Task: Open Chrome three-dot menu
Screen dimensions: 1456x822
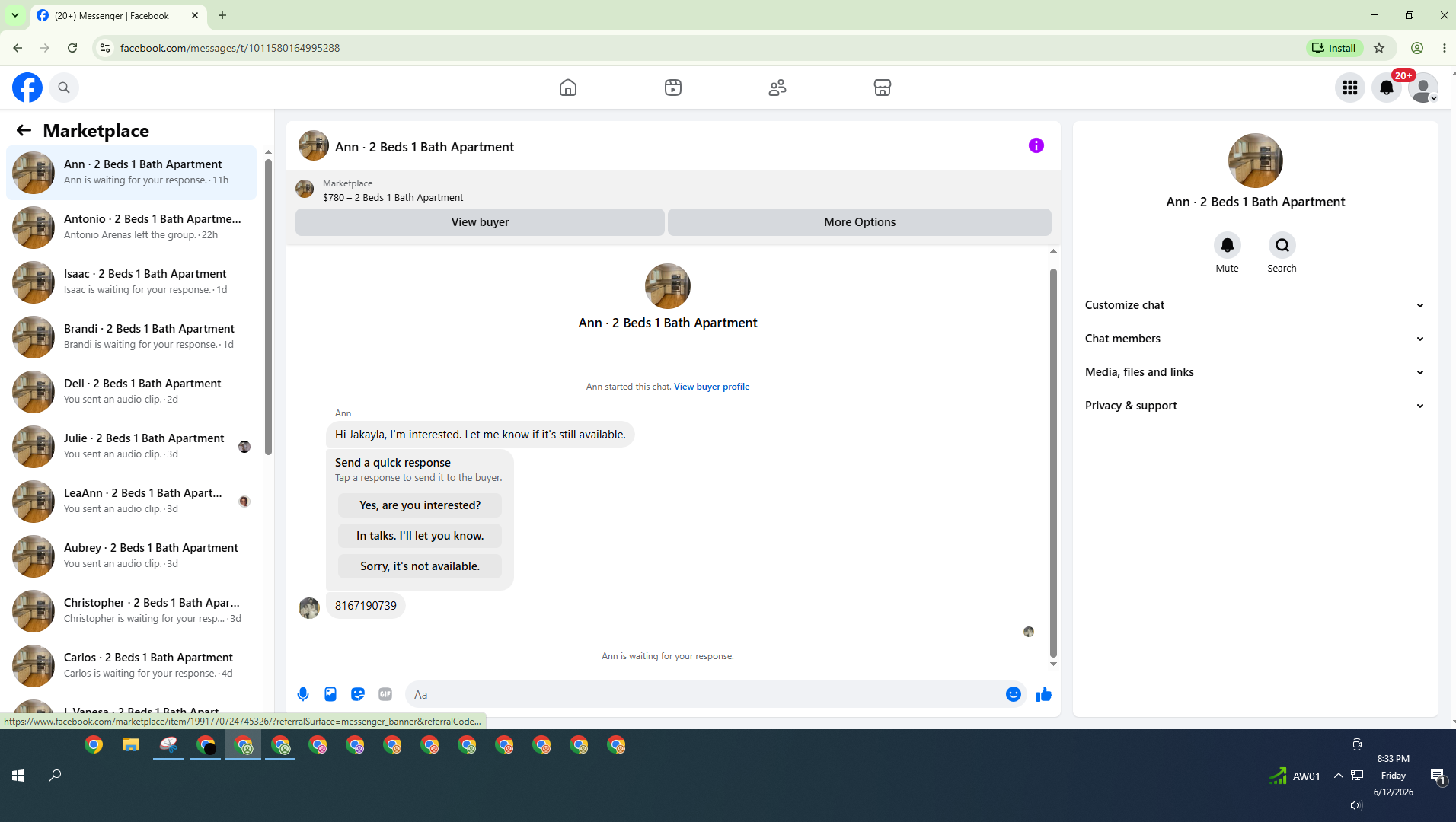Action: click(1445, 48)
